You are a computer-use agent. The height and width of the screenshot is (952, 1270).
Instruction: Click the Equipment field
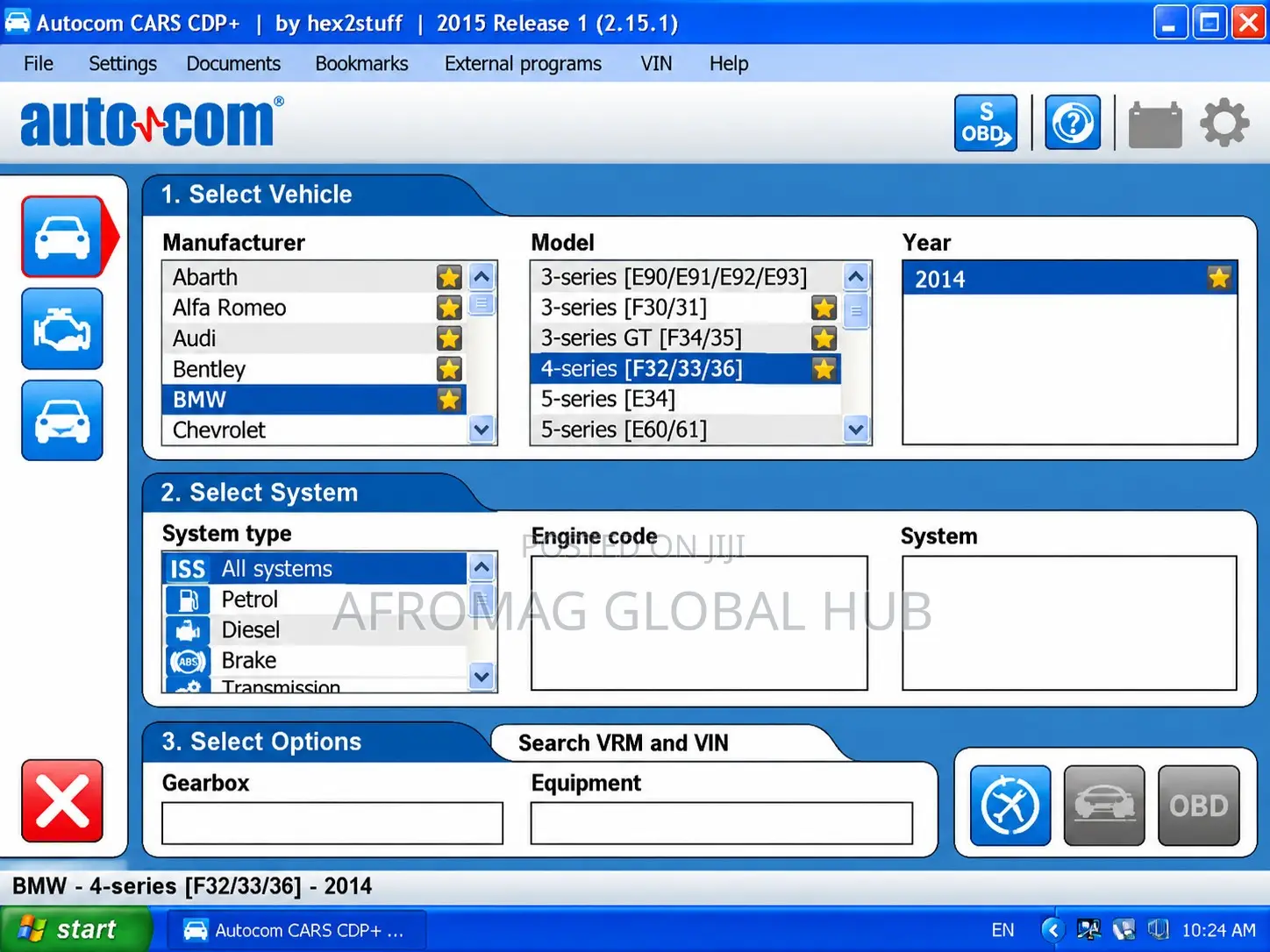[x=722, y=823]
